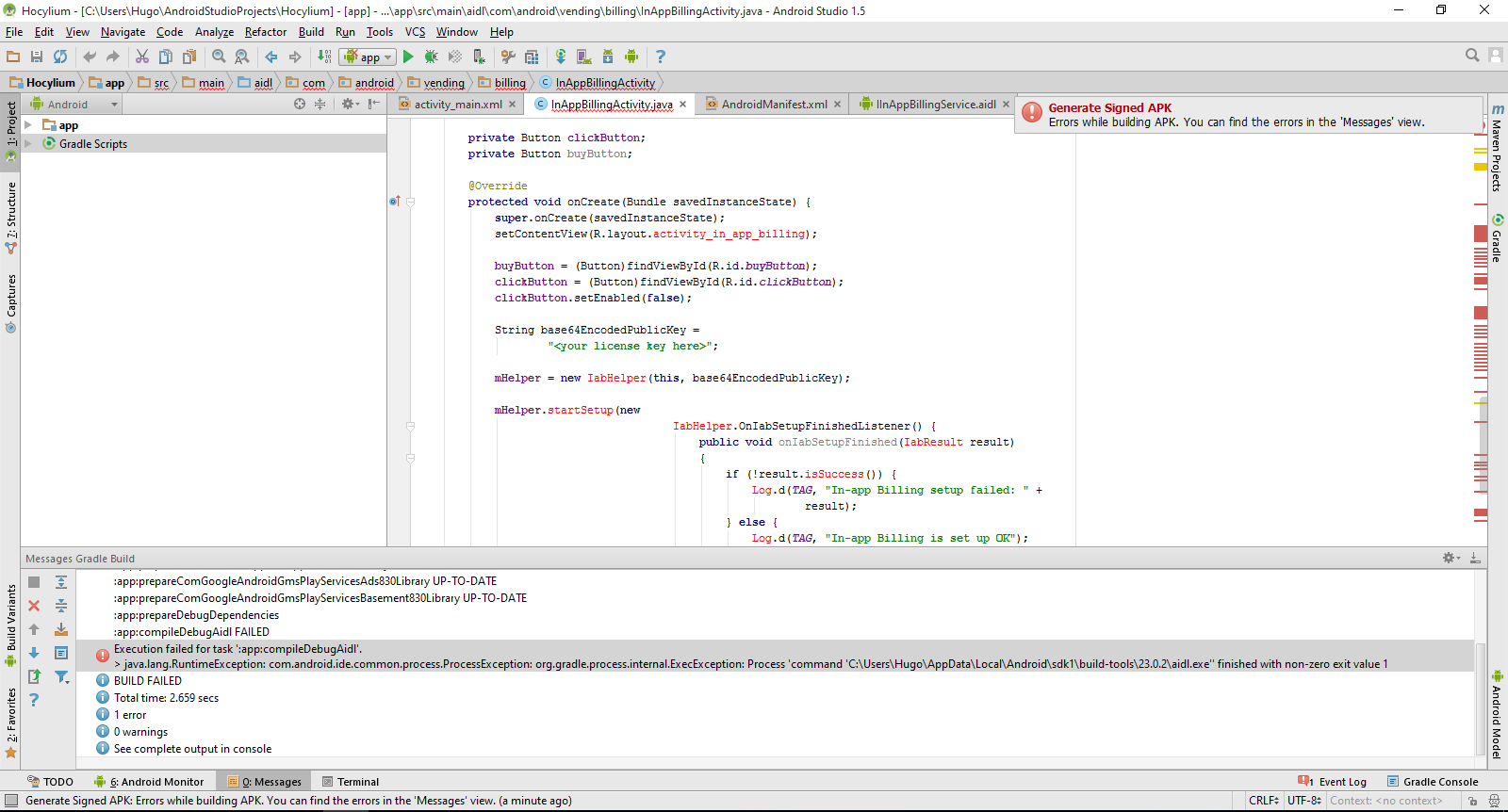Open the Android project view dropdown
The height and width of the screenshot is (812, 1508).
[x=74, y=105]
